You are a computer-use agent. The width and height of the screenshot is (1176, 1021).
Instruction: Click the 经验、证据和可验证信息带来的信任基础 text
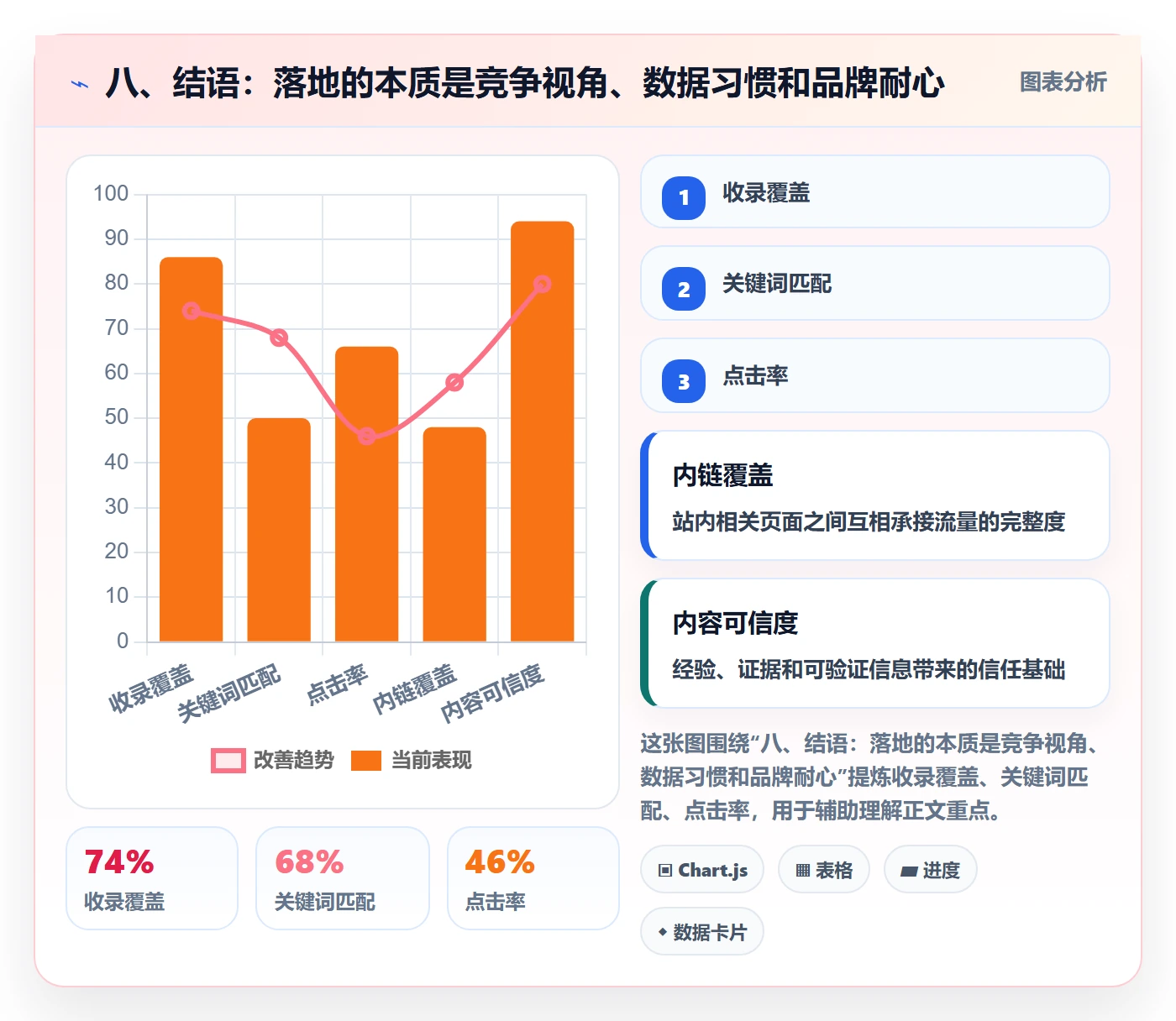(869, 669)
